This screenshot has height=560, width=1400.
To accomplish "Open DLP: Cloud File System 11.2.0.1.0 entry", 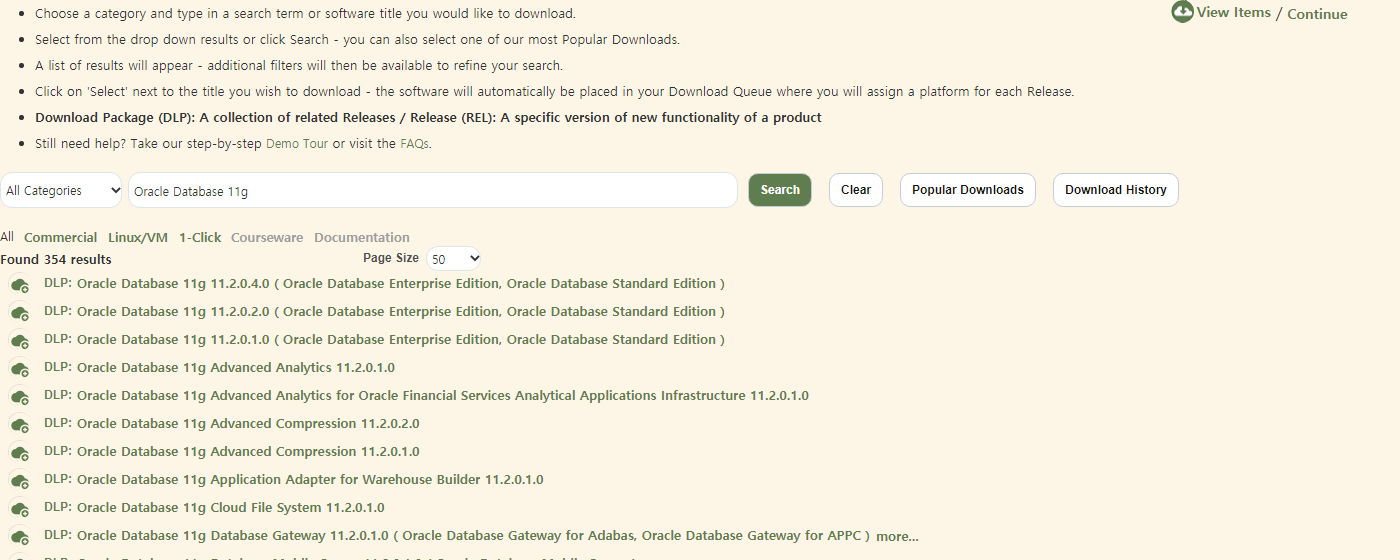I will point(214,507).
